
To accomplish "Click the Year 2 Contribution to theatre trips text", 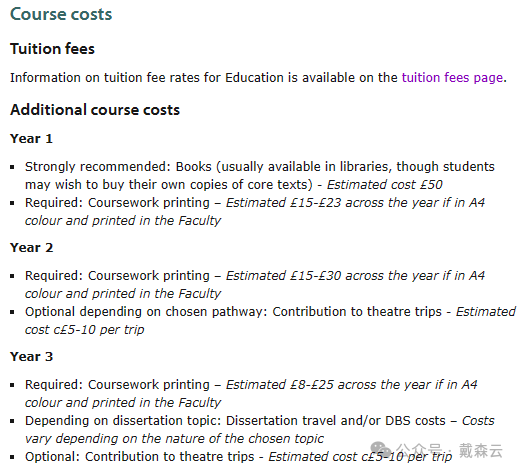I will pos(357,312).
